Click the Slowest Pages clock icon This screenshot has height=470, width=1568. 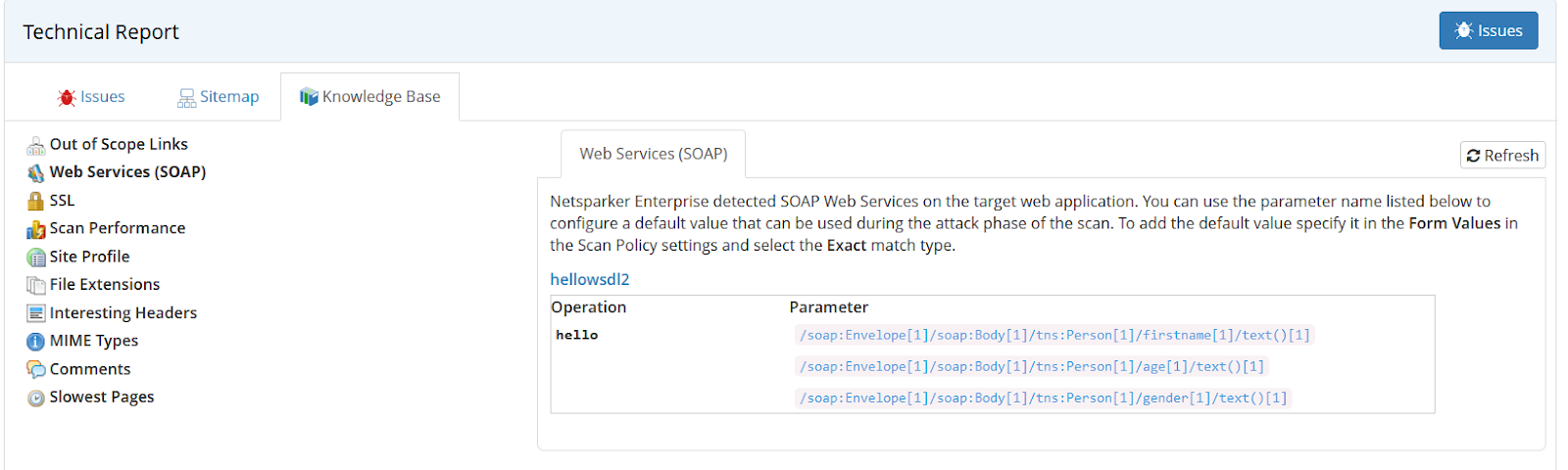36,398
